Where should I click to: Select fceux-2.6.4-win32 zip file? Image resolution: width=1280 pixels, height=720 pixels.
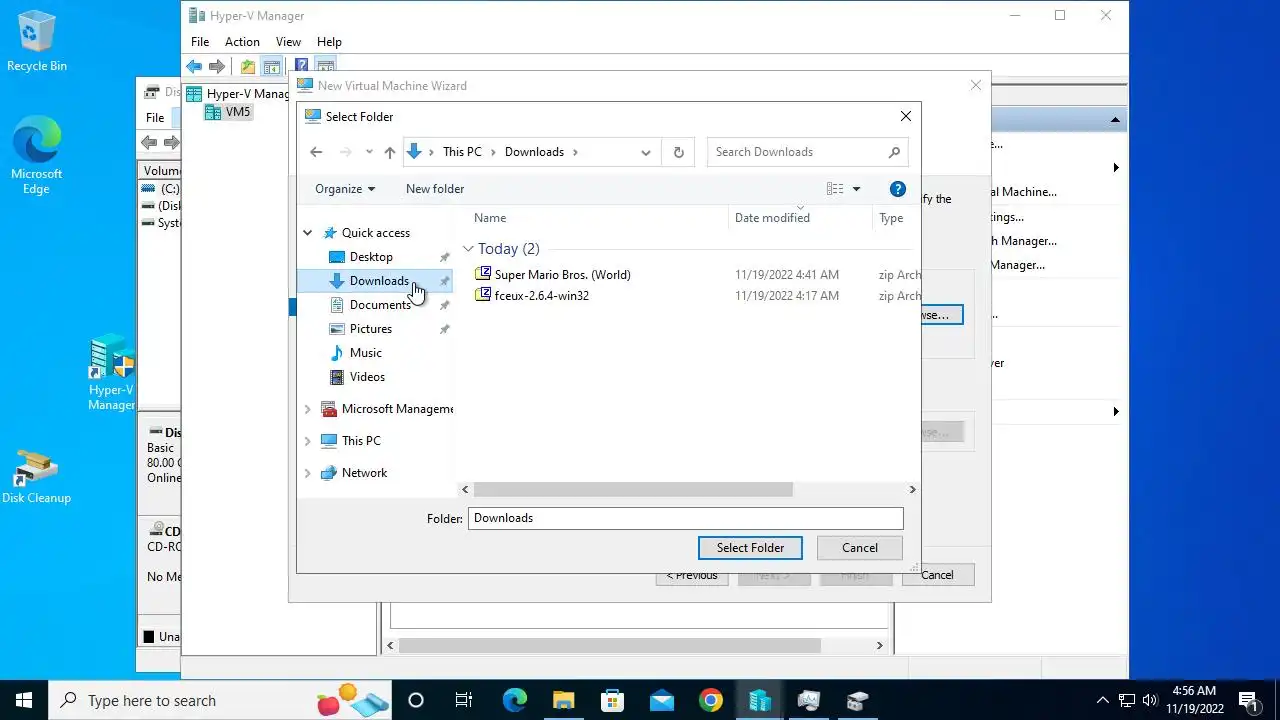[x=541, y=296]
